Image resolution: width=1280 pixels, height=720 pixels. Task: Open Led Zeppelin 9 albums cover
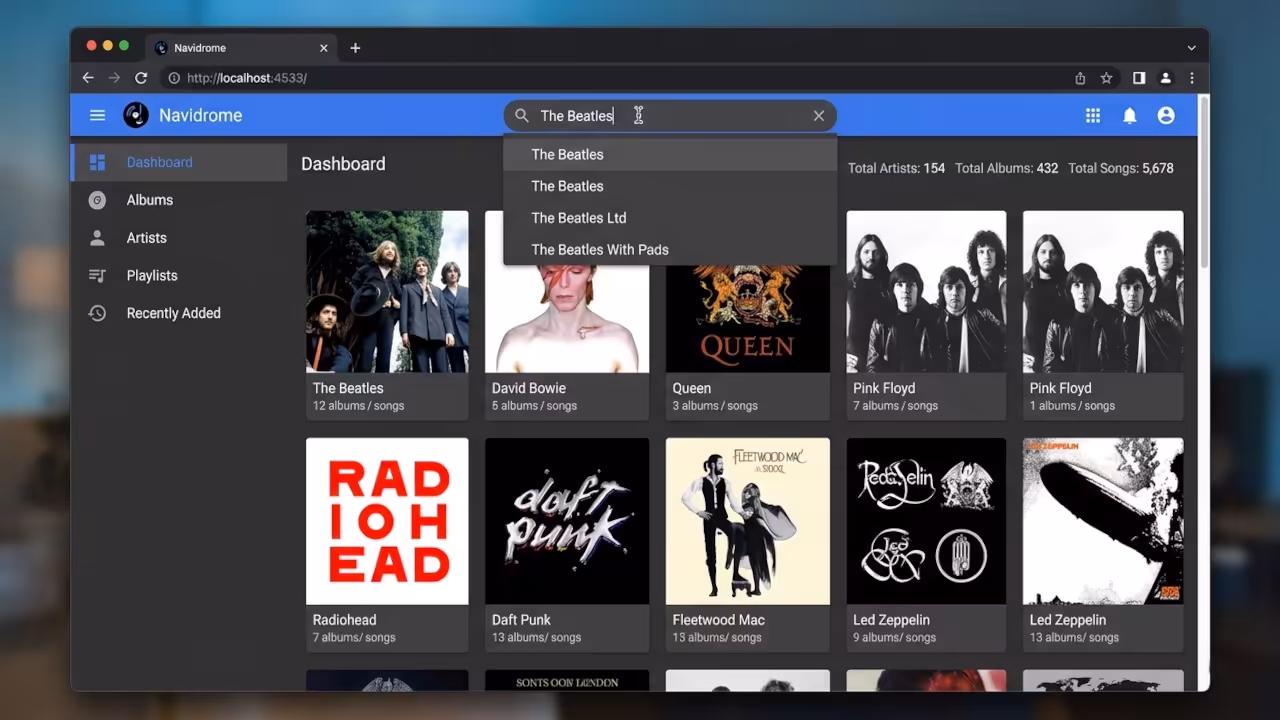pyautogui.click(x=926, y=521)
